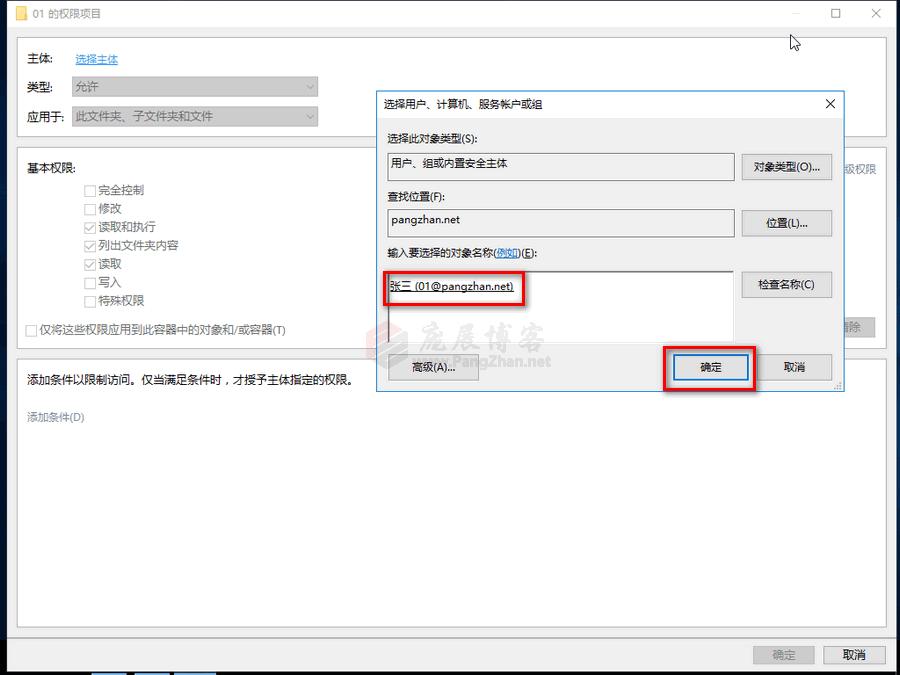The image size is (900, 675).
Task: Click the 选择主体 link
Action: [x=96, y=59]
